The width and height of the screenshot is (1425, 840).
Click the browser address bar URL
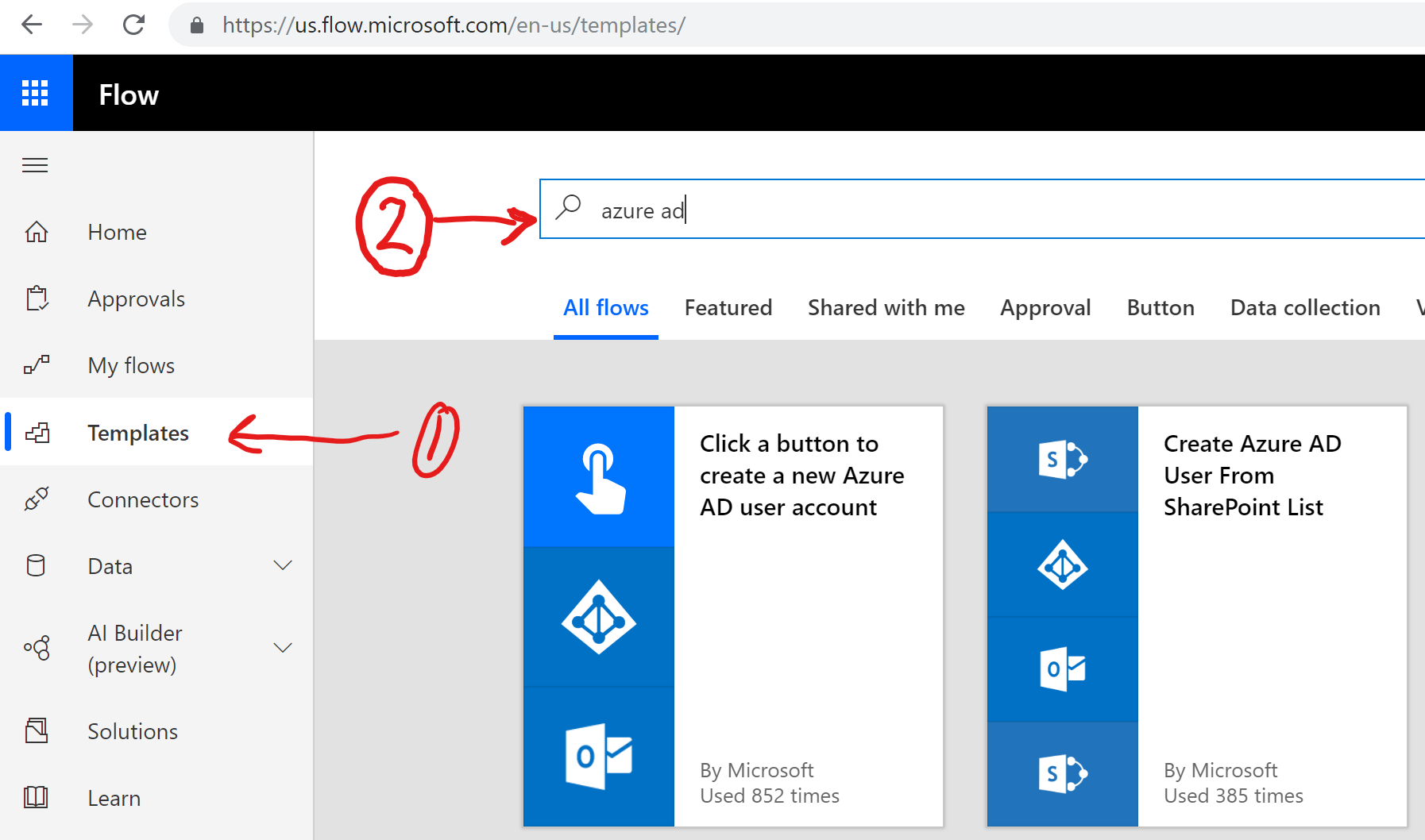click(x=454, y=25)
